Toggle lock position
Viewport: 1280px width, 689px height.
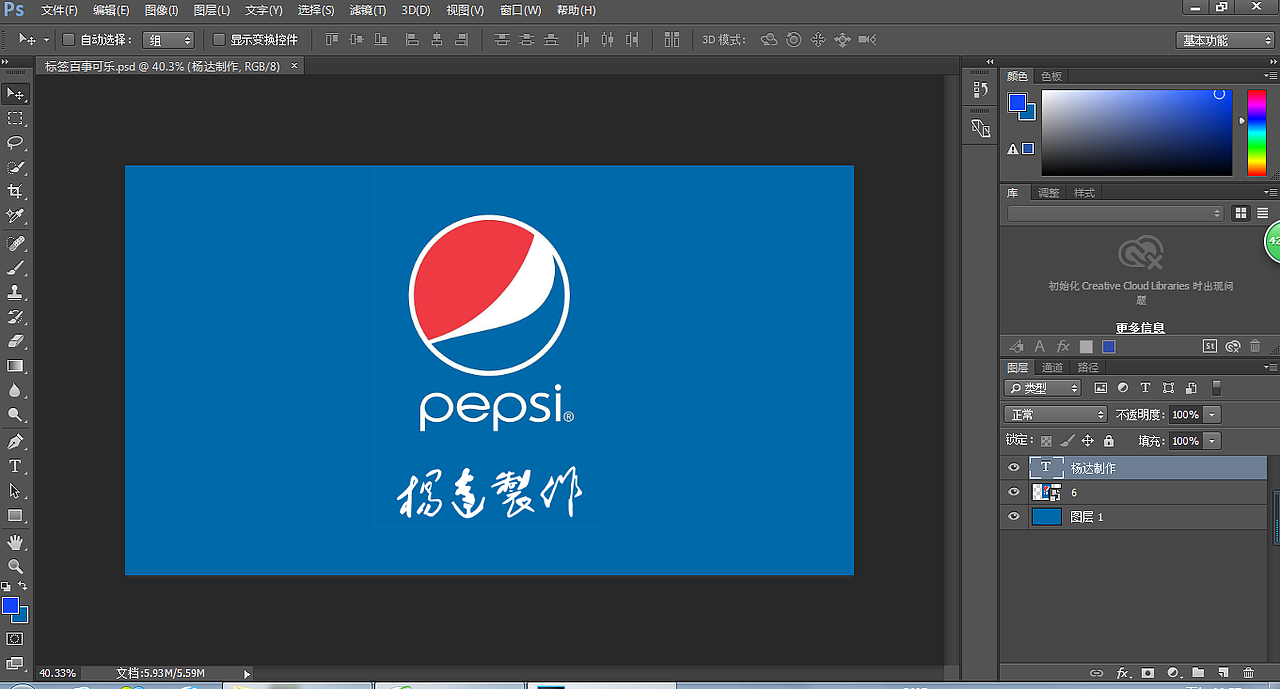(x=1088, y=440)
